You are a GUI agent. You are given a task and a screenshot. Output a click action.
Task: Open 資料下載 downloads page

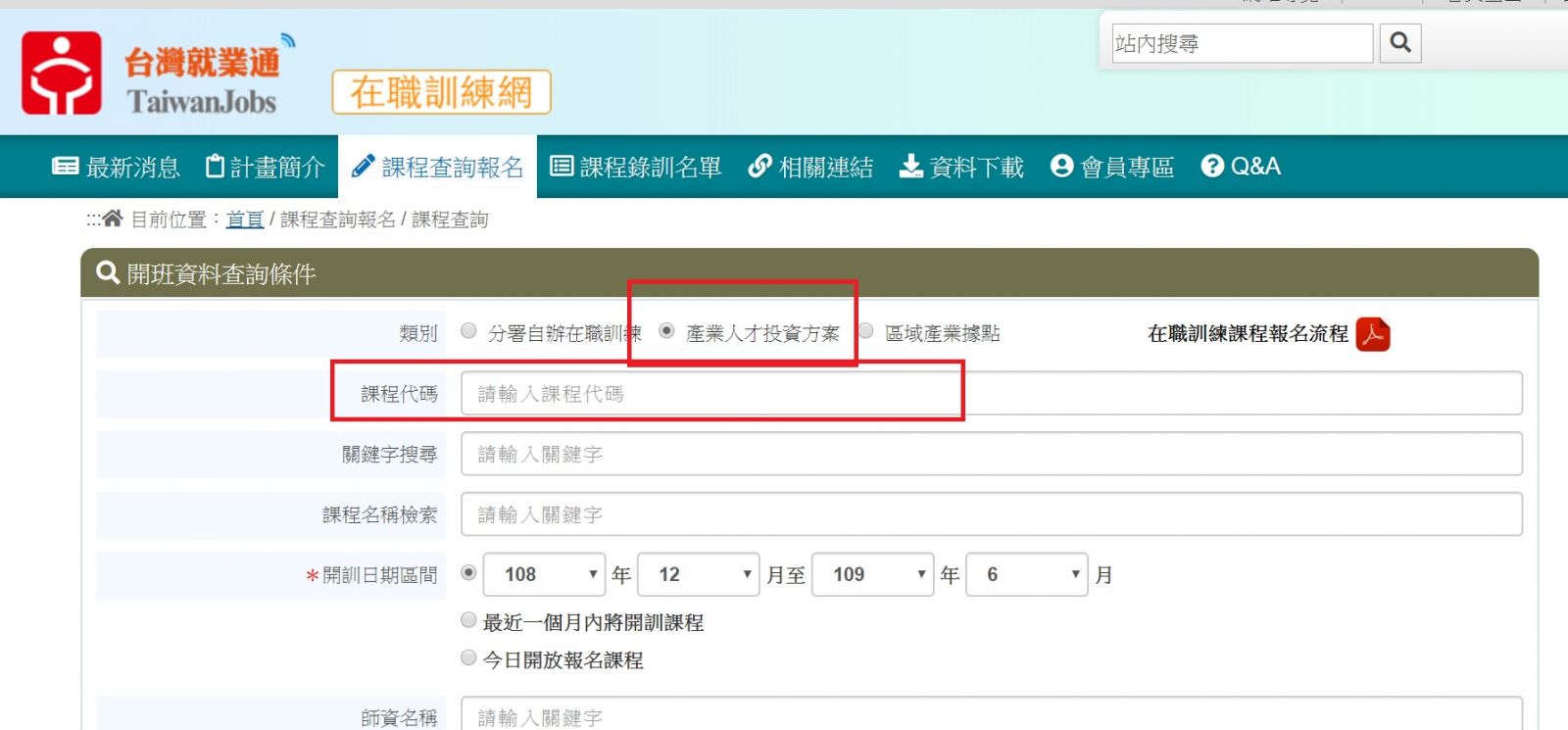[x=961, y=168]
